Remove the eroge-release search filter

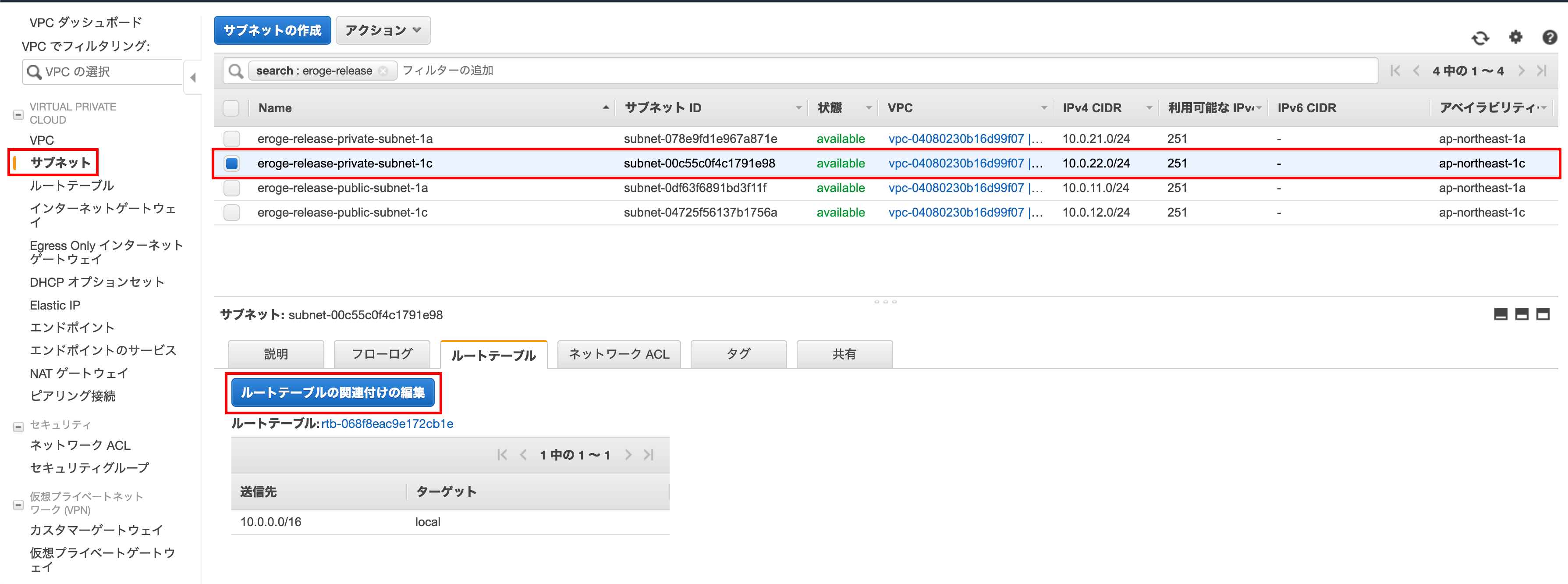coord(383,71)
